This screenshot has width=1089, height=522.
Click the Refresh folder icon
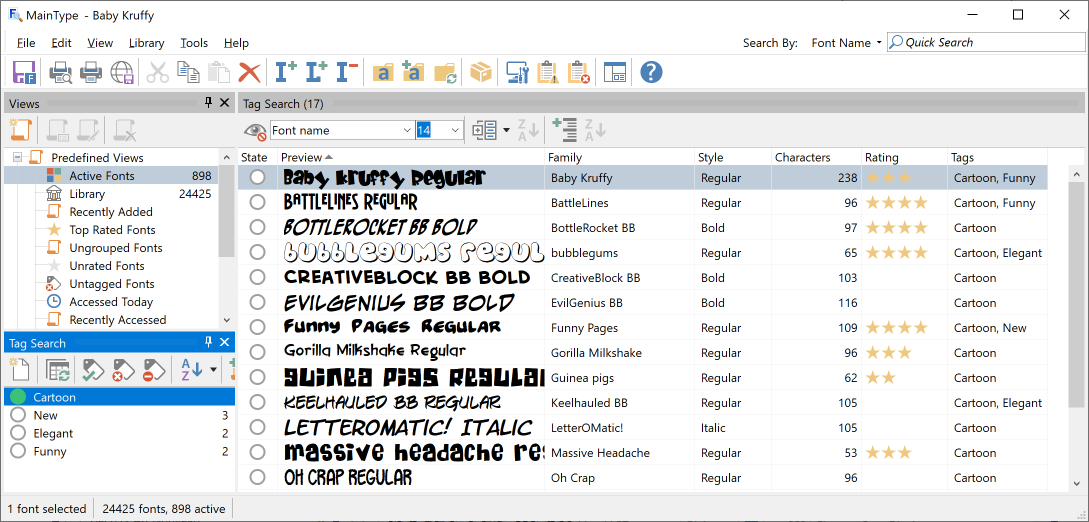coord(445,72)
